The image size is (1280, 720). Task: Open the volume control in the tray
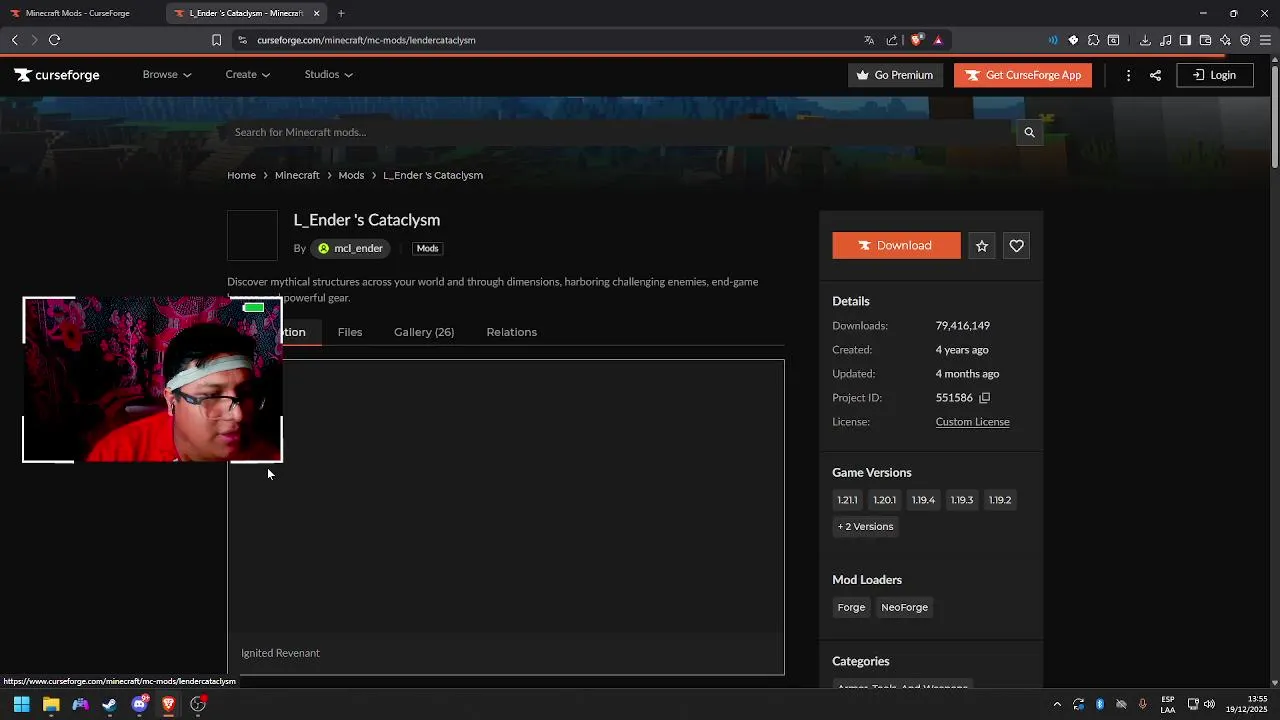pyautogui.click(x=1209, y=704)
